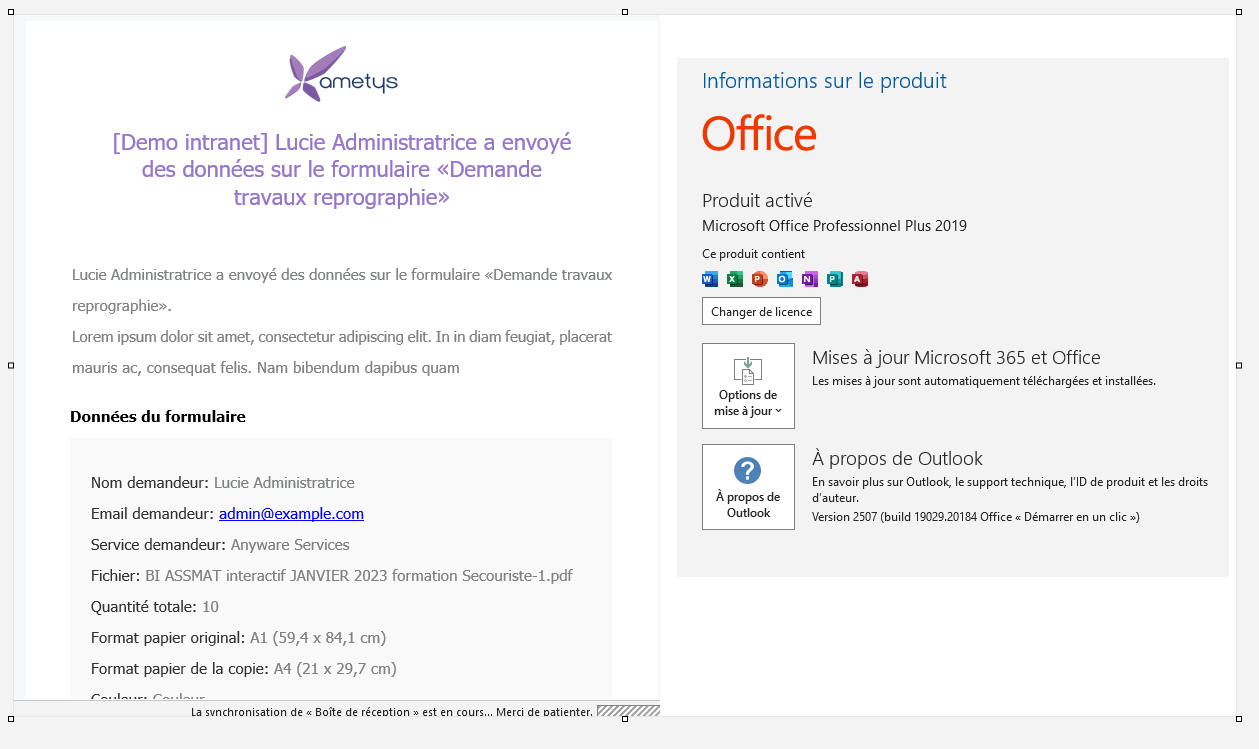The height and width of the screenshot is (749, 1259).
Task: Select the 'Version 2507 (build 19029.20184' text
Action: pos(976,517)
